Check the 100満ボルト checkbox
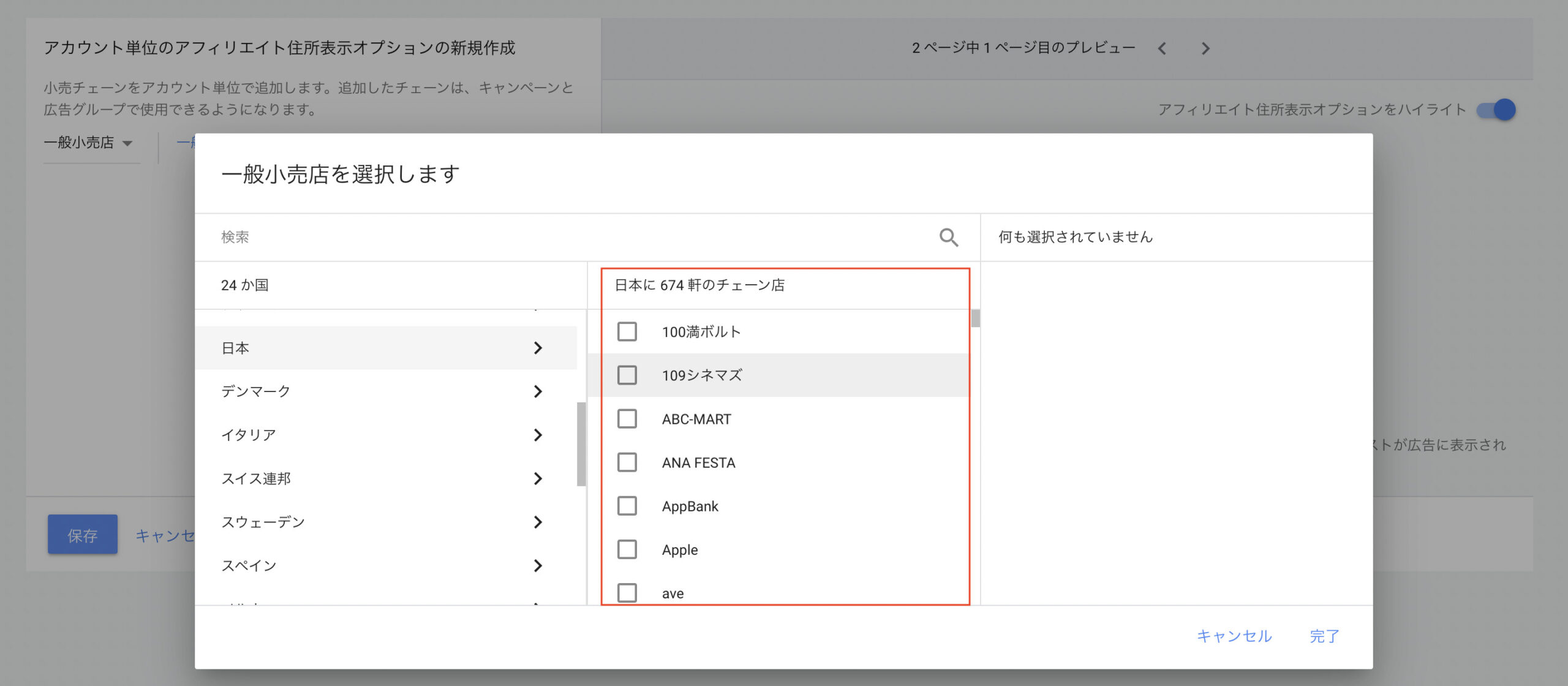Image resolution: width=1568 pixels, height=686 pixels. tap(627, 332)
